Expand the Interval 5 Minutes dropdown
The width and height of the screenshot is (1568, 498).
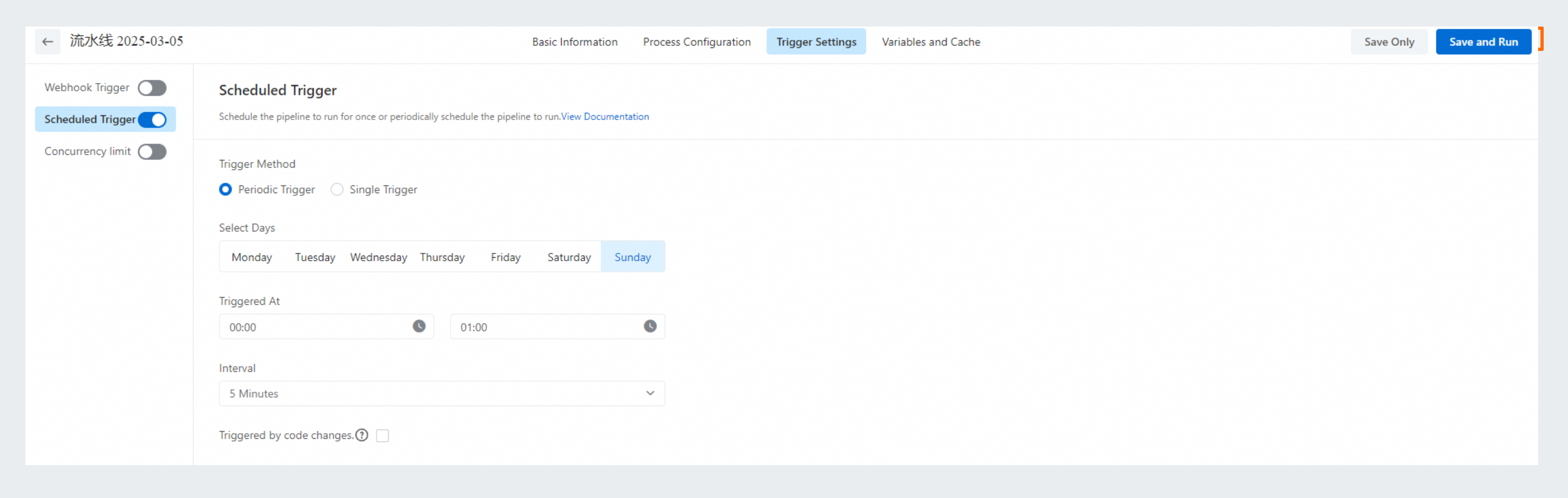[442, 394]
